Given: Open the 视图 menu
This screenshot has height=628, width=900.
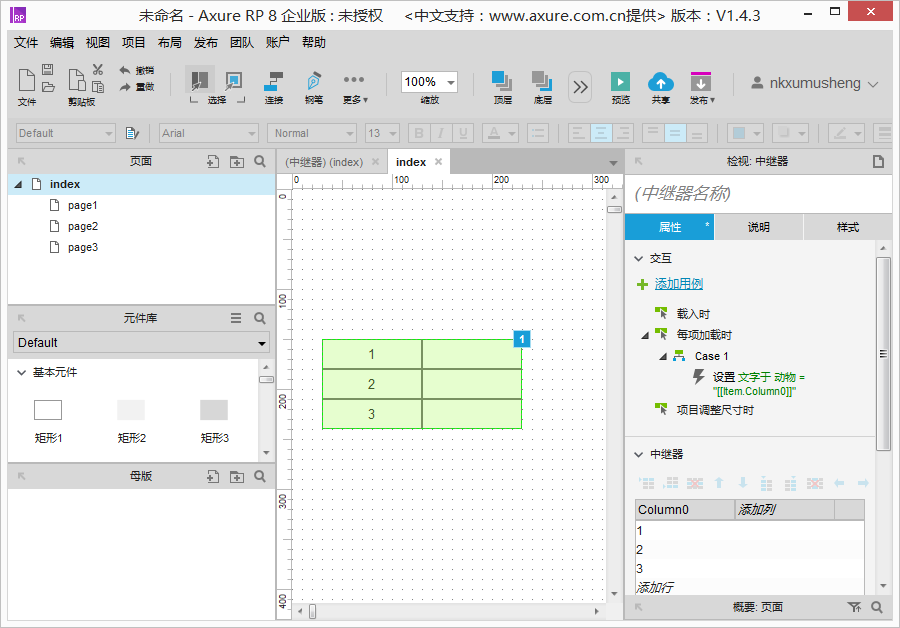Looking at the screenshot, I should 98,42.
